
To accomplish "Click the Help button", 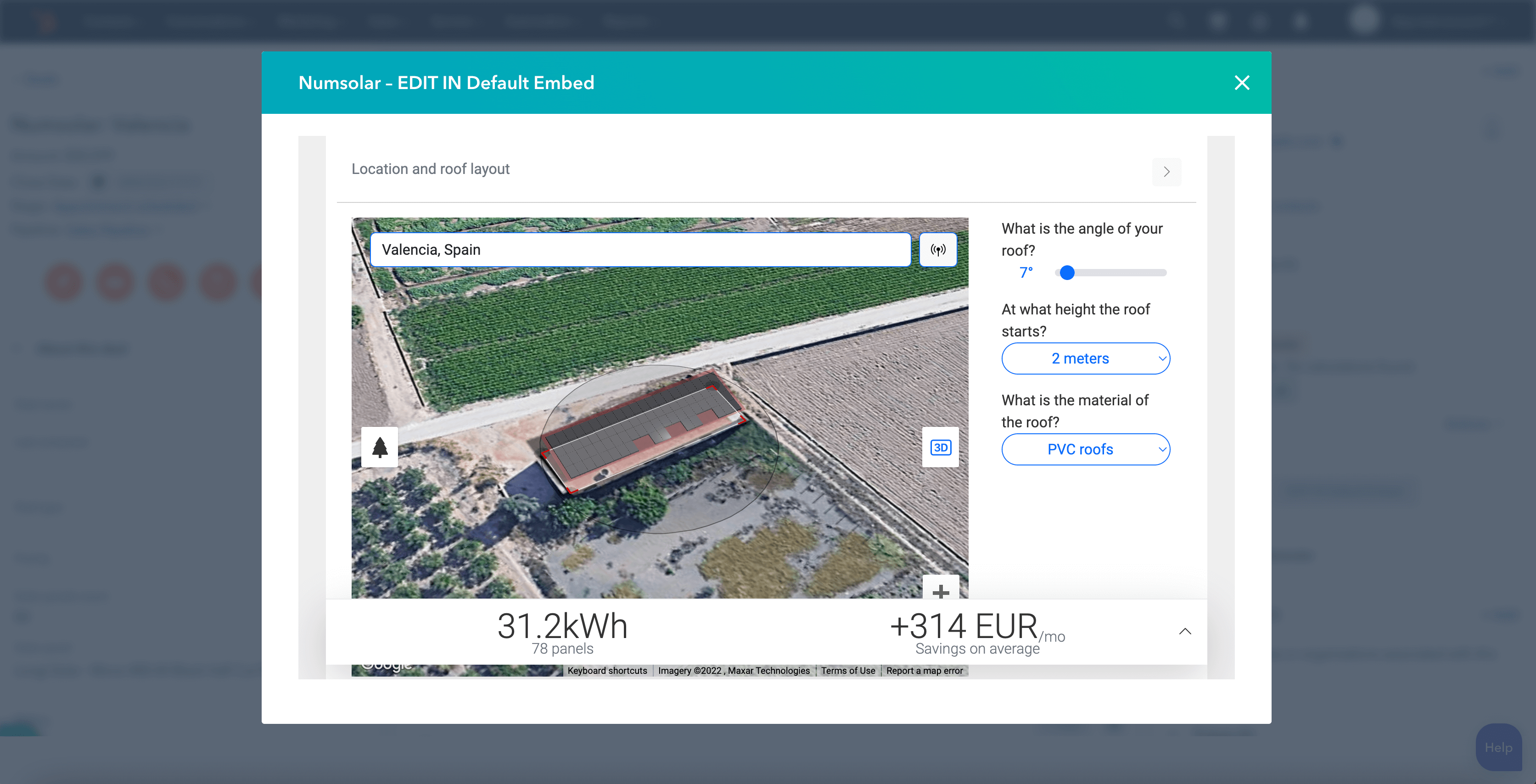I will pyautogui.click(x=1498, y=747).
